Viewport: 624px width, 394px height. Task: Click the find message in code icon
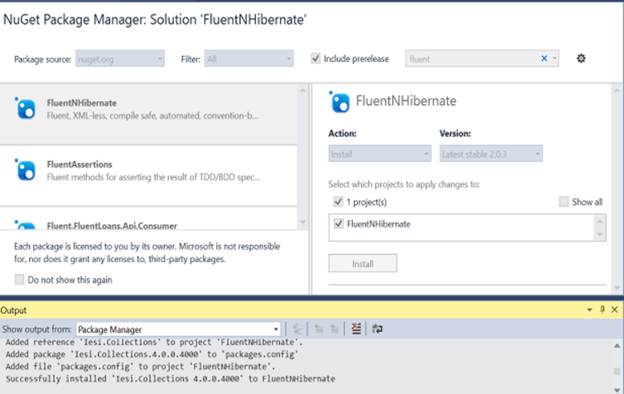[297, 329]
